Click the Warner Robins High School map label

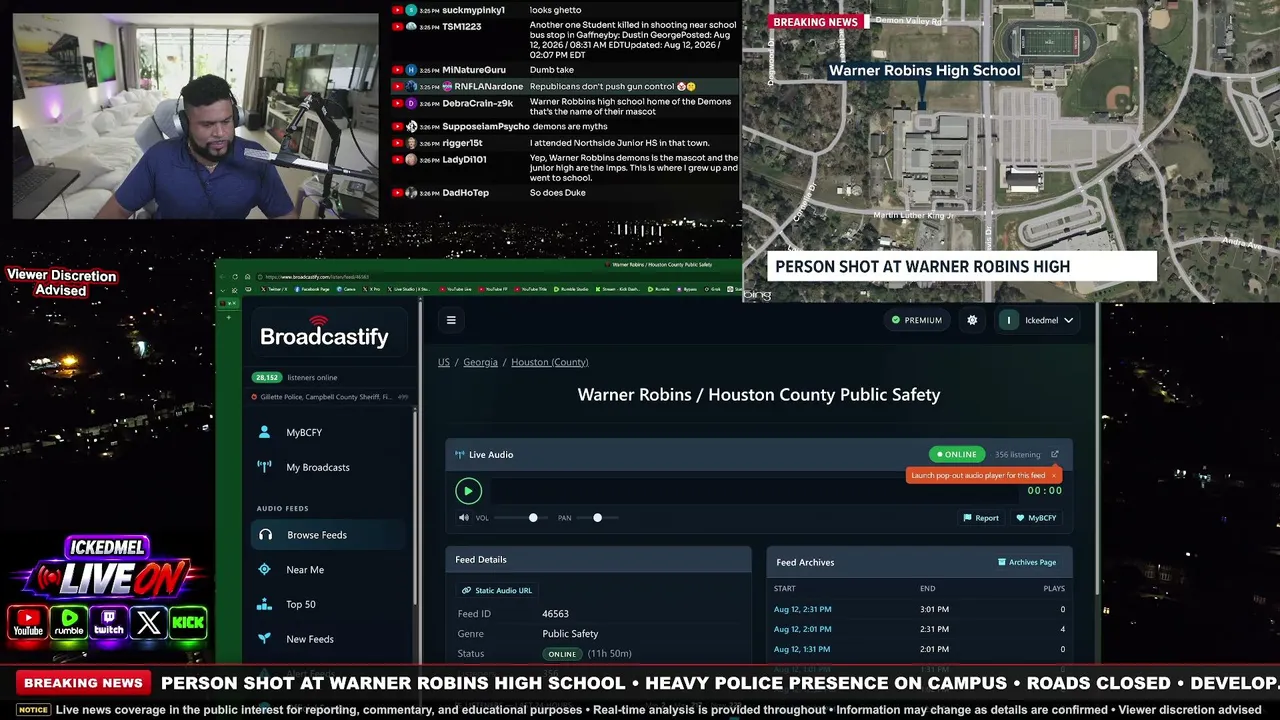click(925, 70)
